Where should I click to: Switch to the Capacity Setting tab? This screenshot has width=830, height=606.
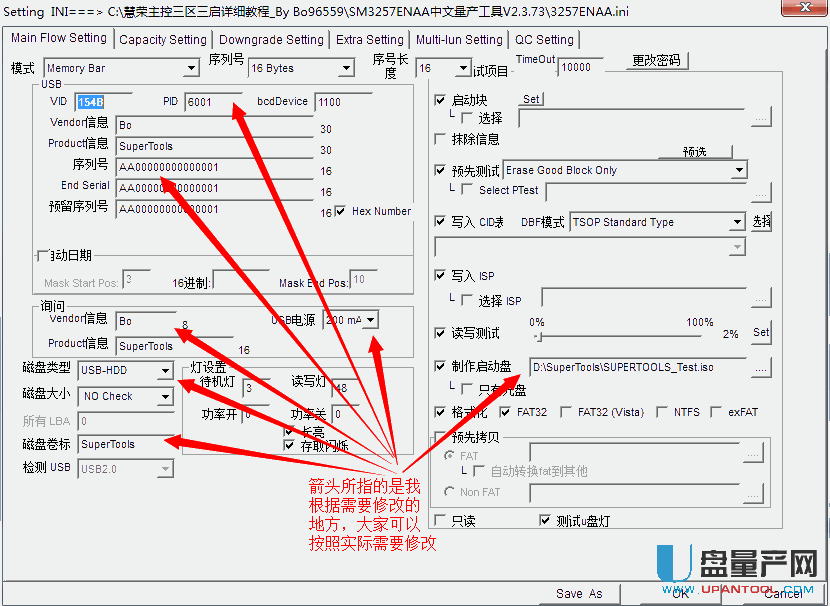coord(162,40)
